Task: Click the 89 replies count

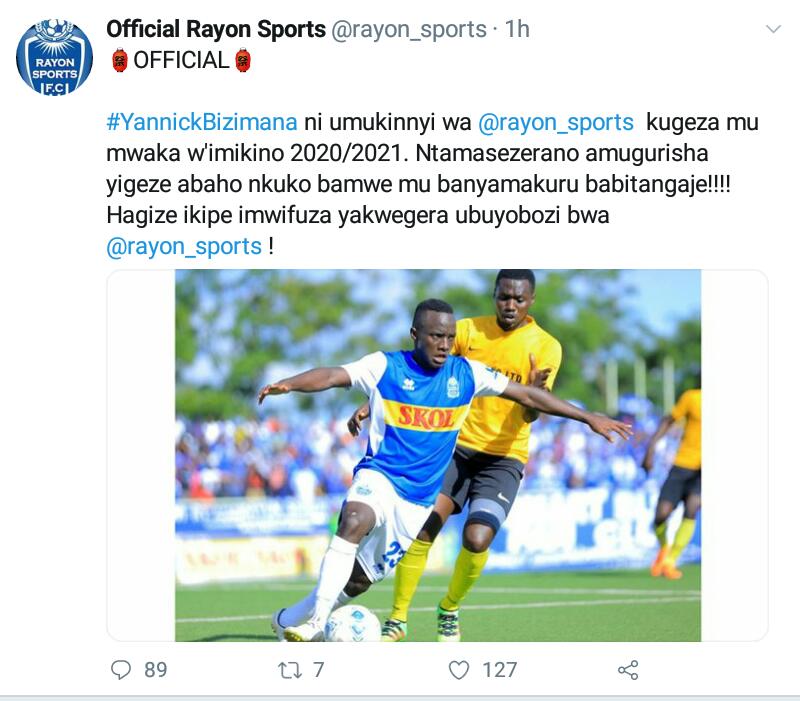Action: 156,670
